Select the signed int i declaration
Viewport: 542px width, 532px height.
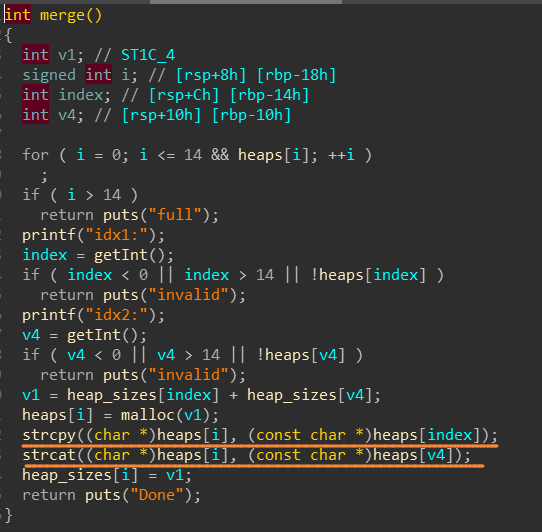pyautogui.click(x=80, y=75)
